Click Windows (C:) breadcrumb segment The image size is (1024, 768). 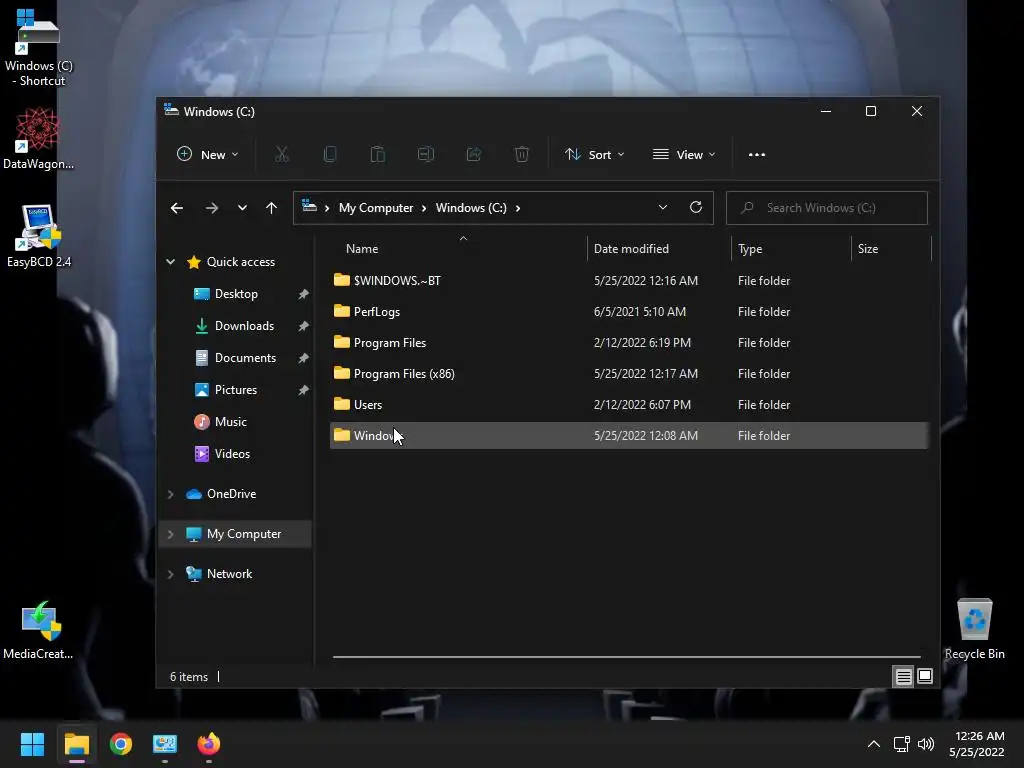pyautogui.click(x=471, y=208)
